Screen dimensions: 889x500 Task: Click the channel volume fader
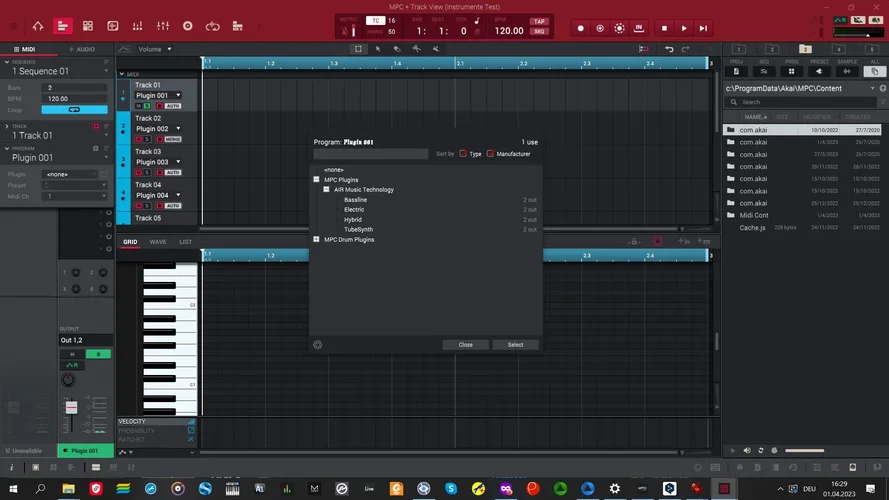coord(71,408)
